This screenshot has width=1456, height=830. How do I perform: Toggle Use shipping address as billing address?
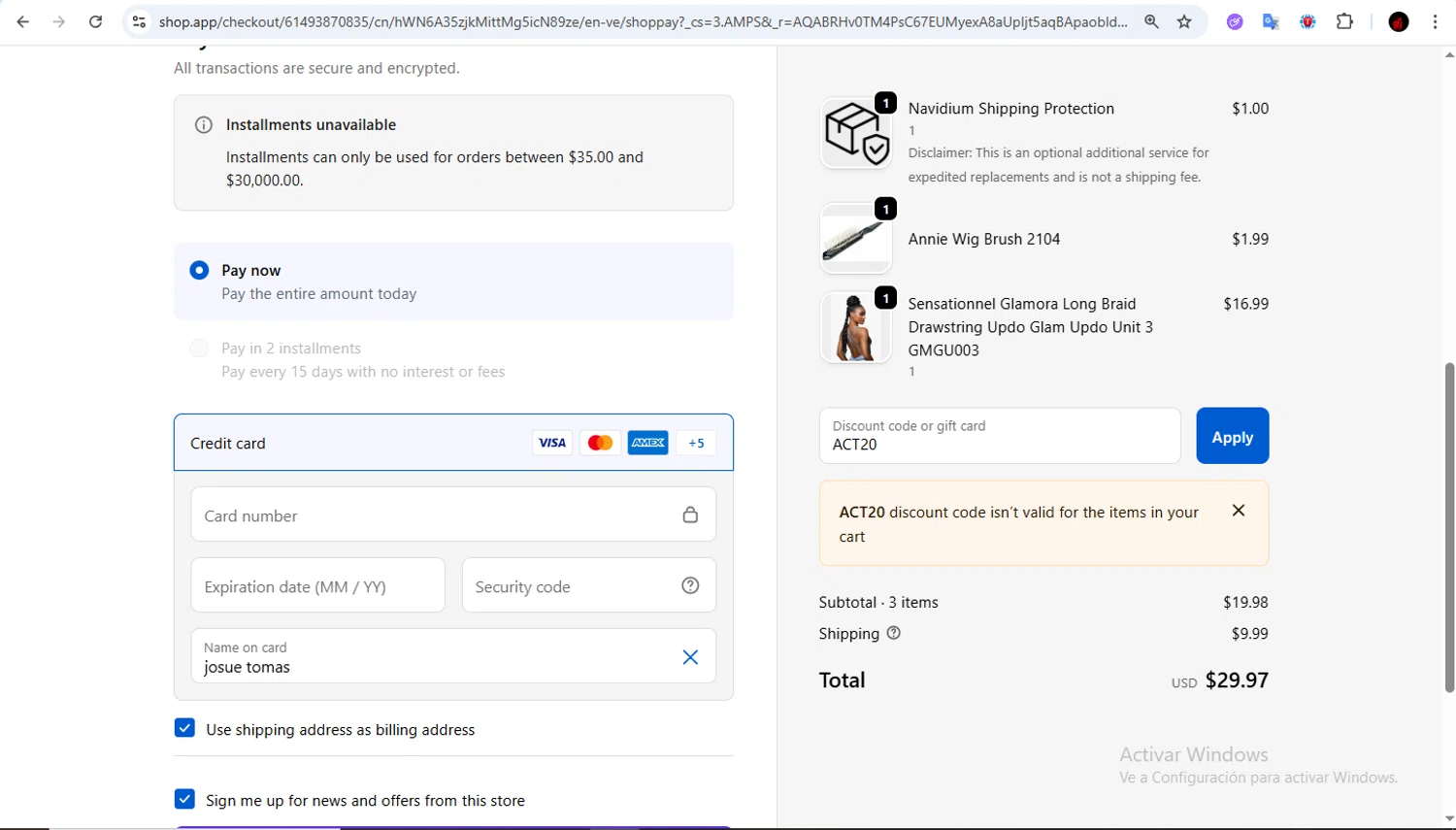(184, 728)
